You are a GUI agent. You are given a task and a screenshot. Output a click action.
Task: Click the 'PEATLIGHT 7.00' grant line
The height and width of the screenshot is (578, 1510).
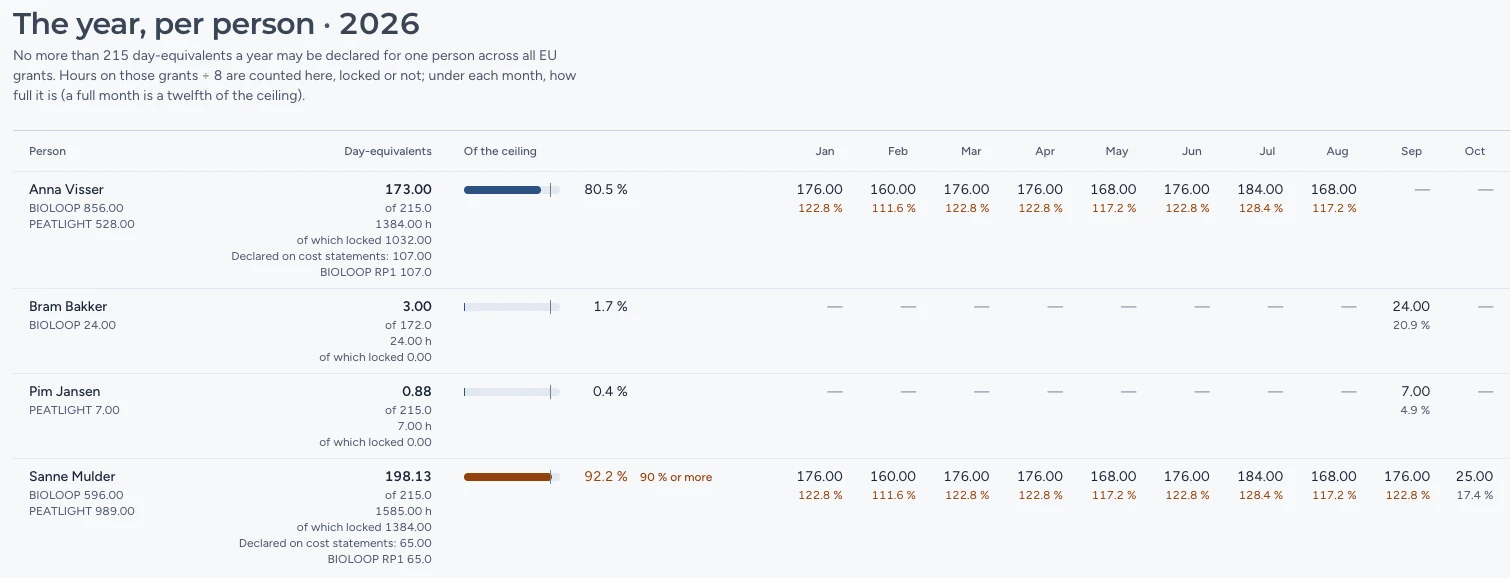(x=74, y=410)
